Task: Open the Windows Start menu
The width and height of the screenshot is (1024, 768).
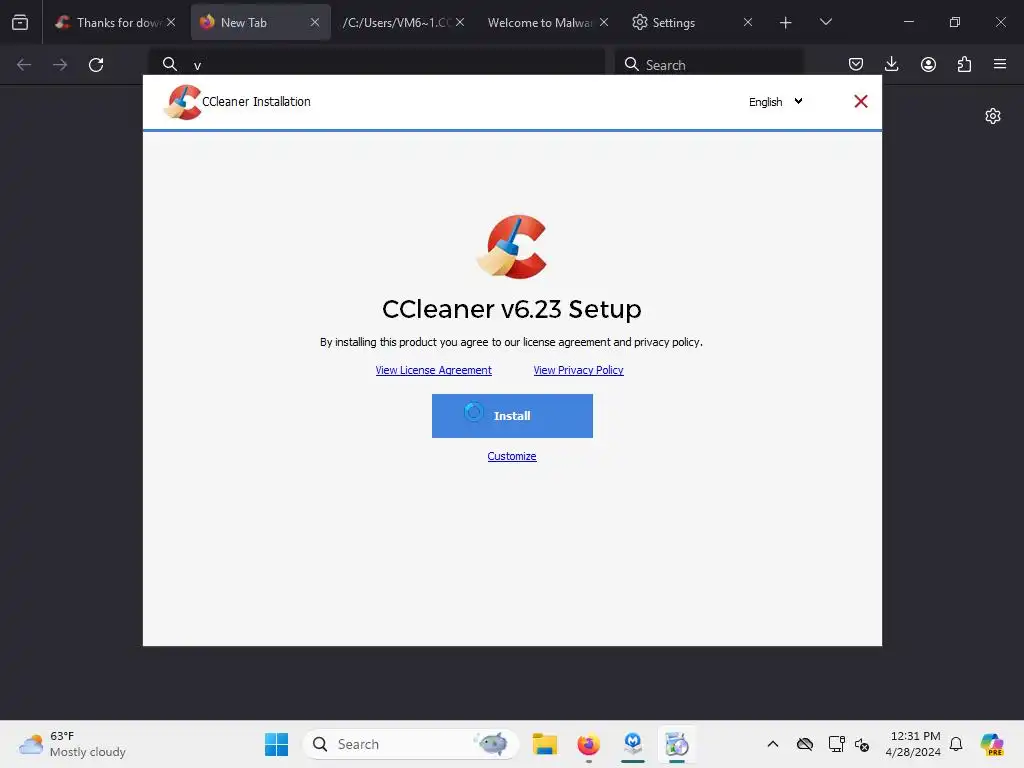Action: (x=276, y=744)
